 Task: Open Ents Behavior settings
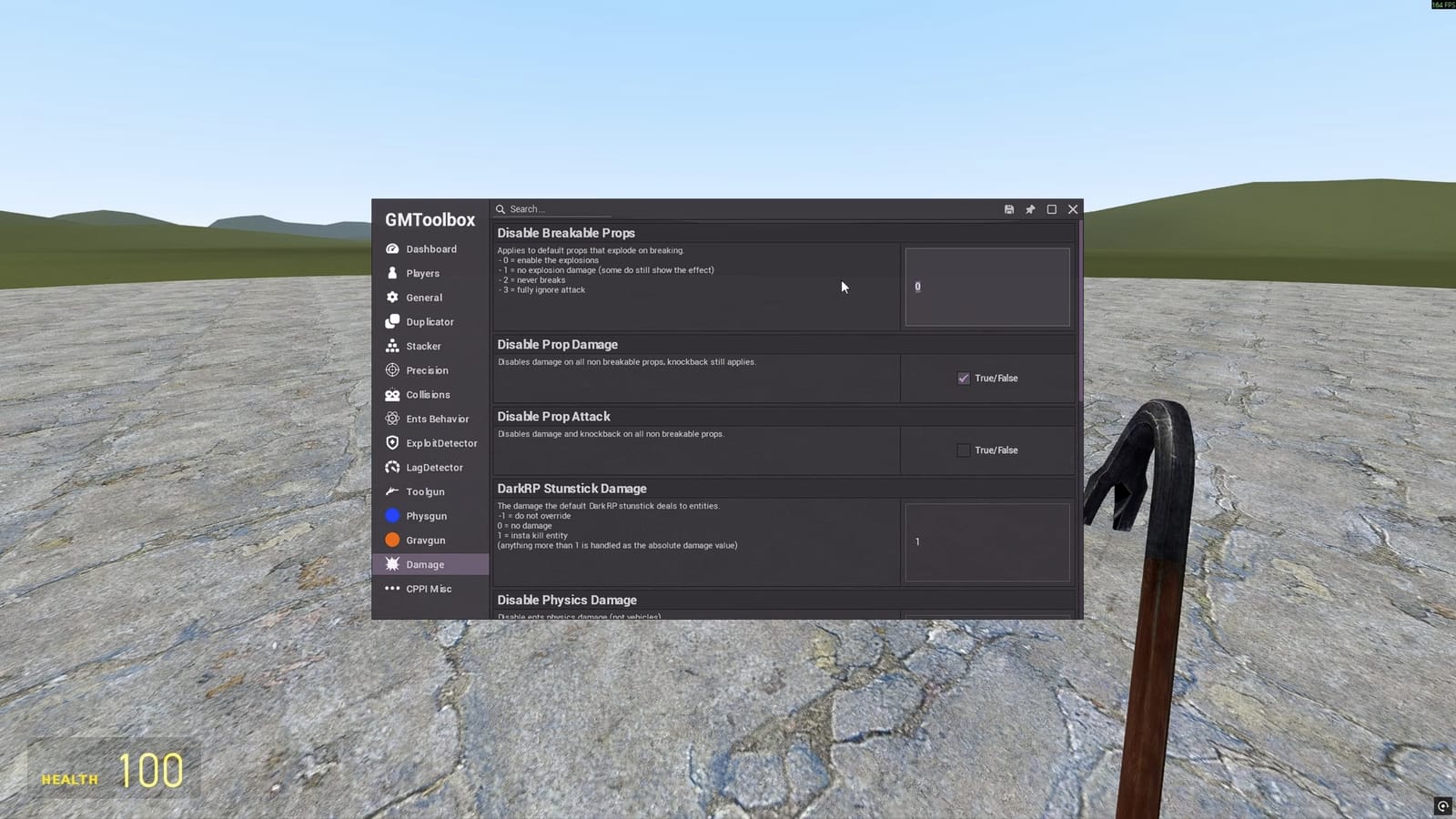(x=430, y=419)
